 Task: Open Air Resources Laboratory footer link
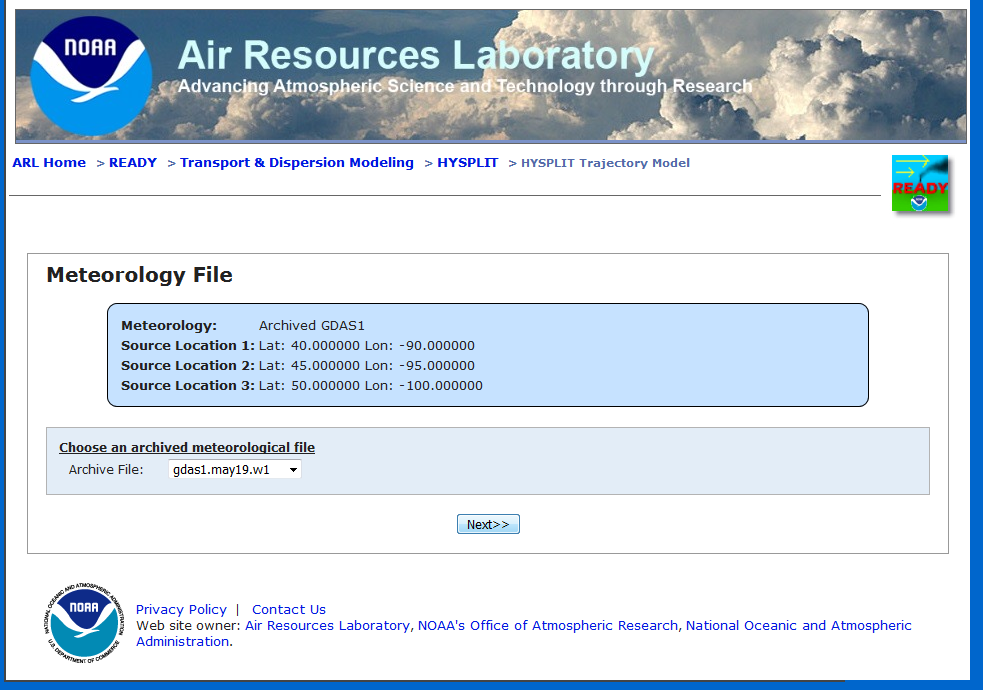click(327, 625)
